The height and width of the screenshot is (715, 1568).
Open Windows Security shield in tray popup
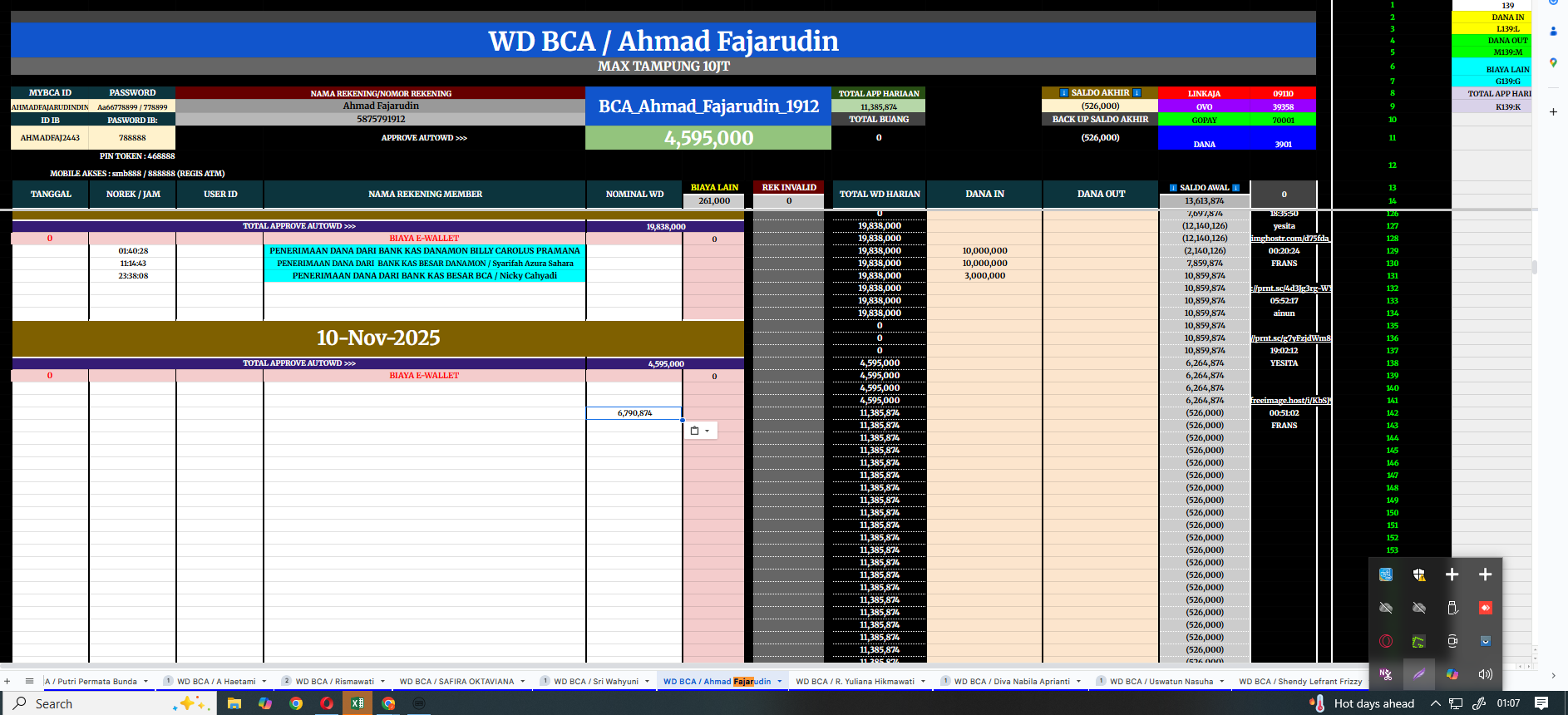[x=1419, y=574]
